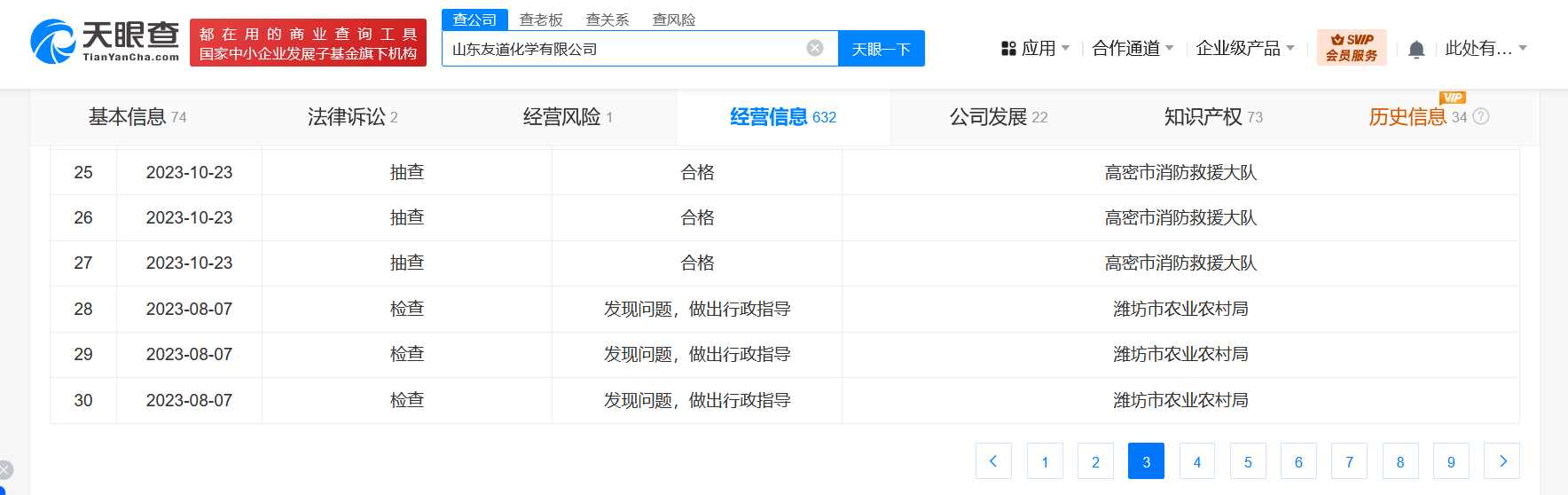Image resolution: width=1568 pixels, height=495 pixels.
Task: Open SVIP member services badge
Action: point(1351,48)
